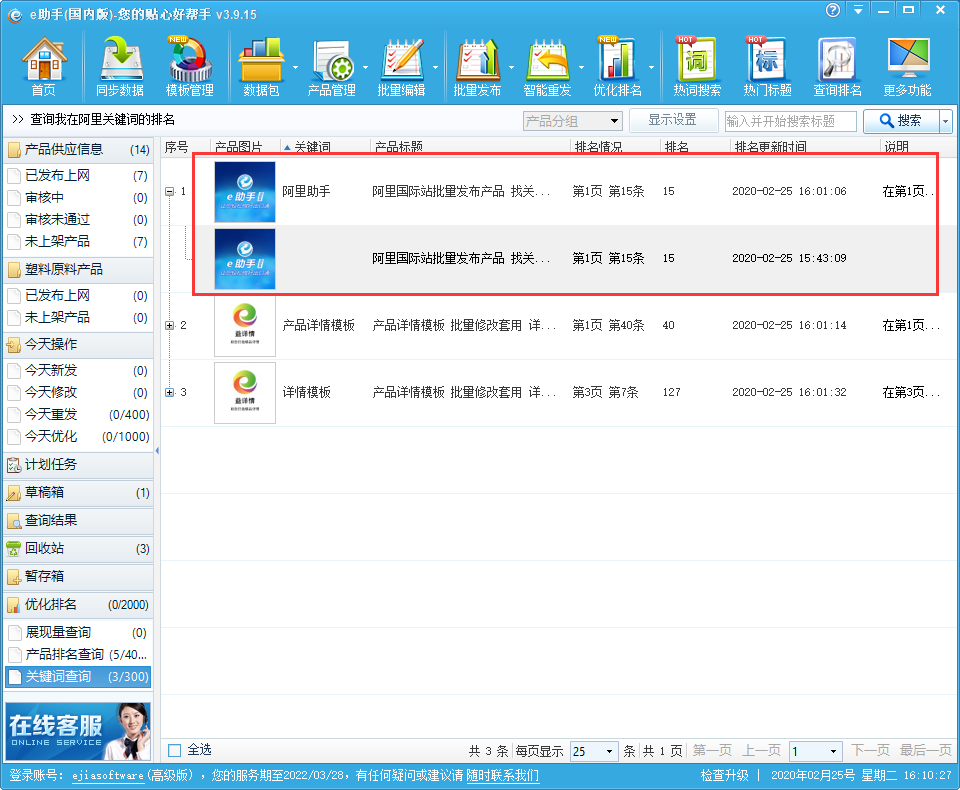Image resolution: width=960 pixels, height=790 pixels.
Task: Click 产品供应信息 (14) header
Action: (78, 149)
